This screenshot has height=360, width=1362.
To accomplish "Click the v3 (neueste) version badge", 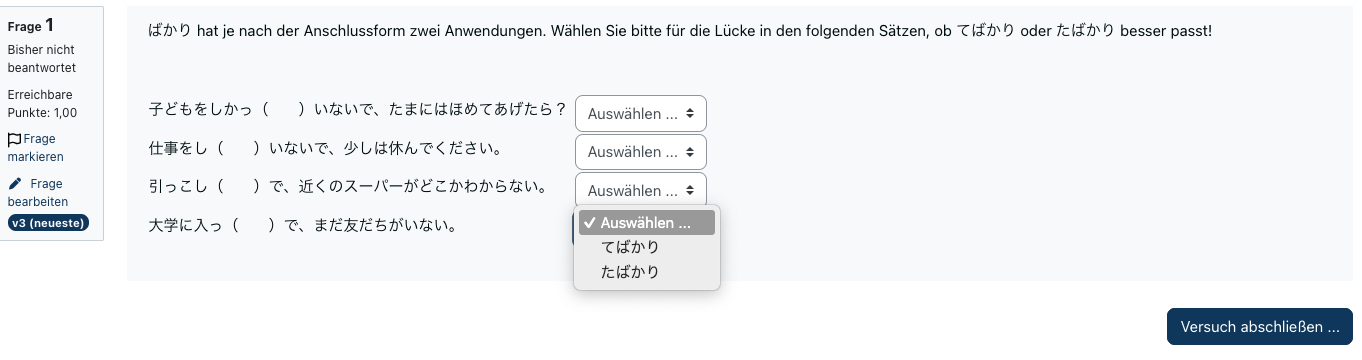I will (x=48, y=222).
